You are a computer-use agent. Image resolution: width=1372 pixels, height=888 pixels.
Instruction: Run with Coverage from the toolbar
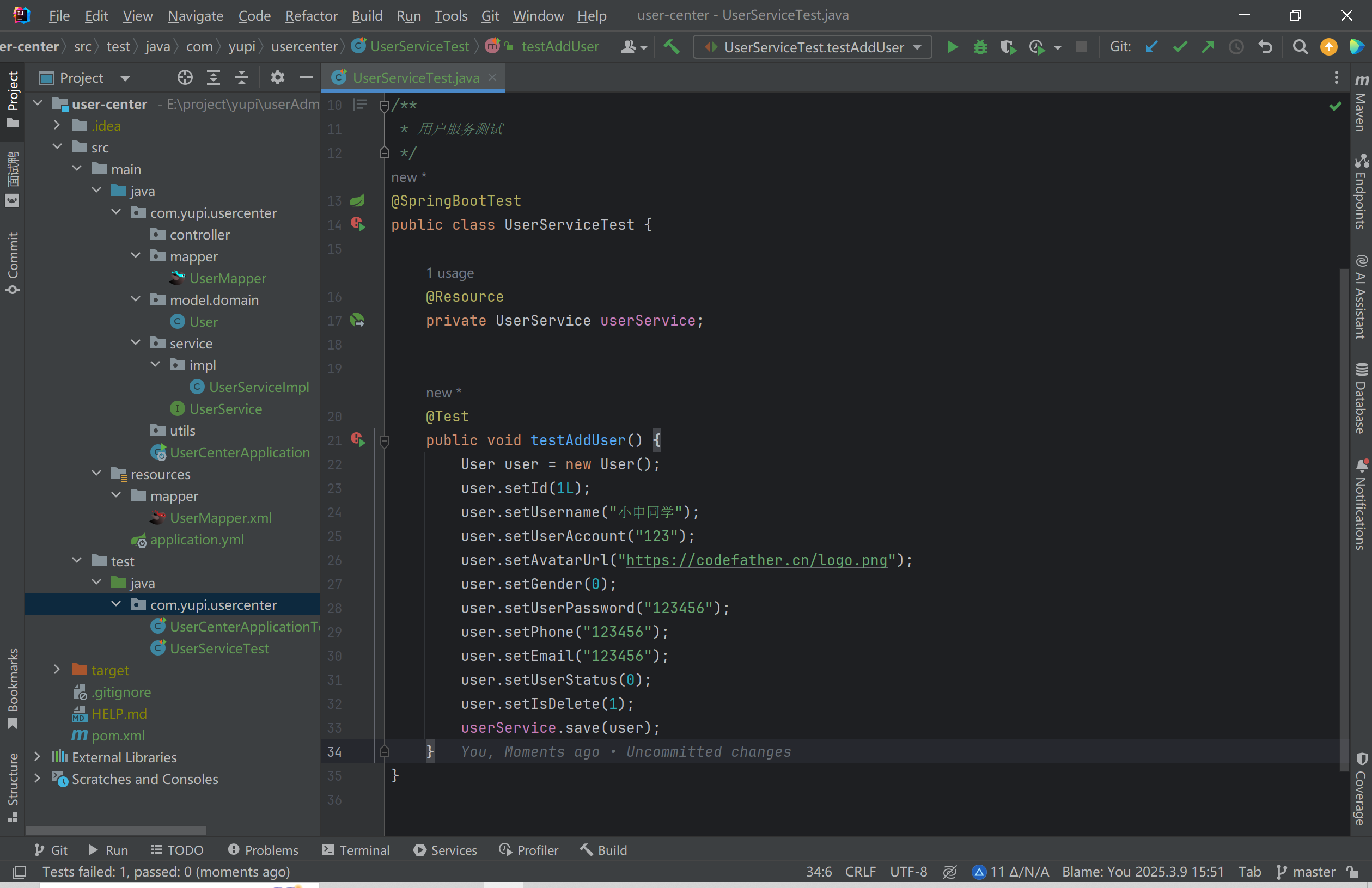pyautogui.click(x=1007, y=47)
